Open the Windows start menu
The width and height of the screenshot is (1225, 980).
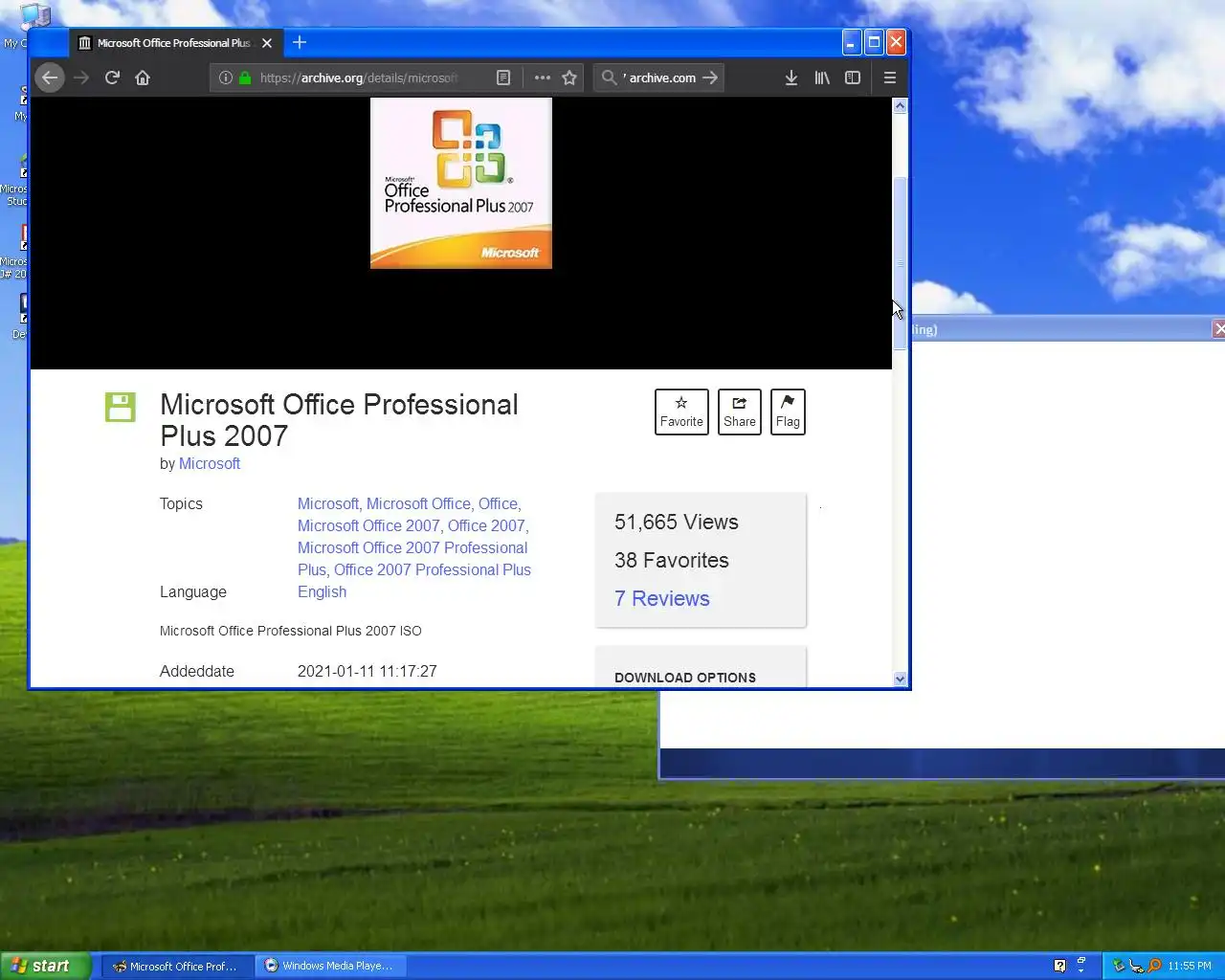(x=46, y=966)
